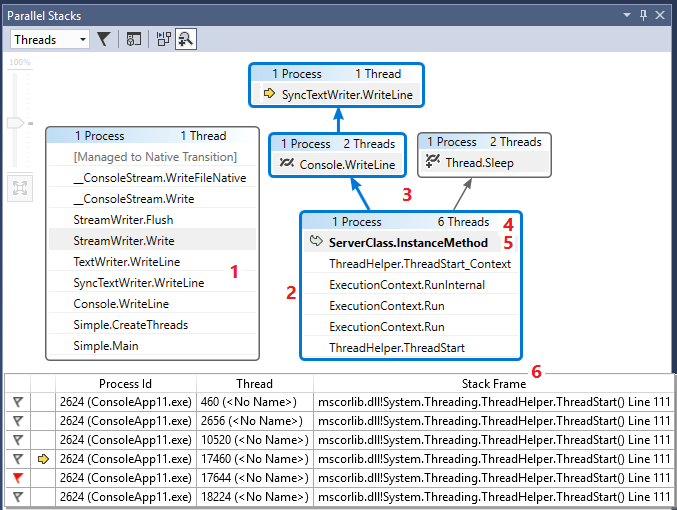The width and height of the screenshot is (677, 510).
Task: Select the StreamWriter.Write frame
Action: click(x=124, y=241)
